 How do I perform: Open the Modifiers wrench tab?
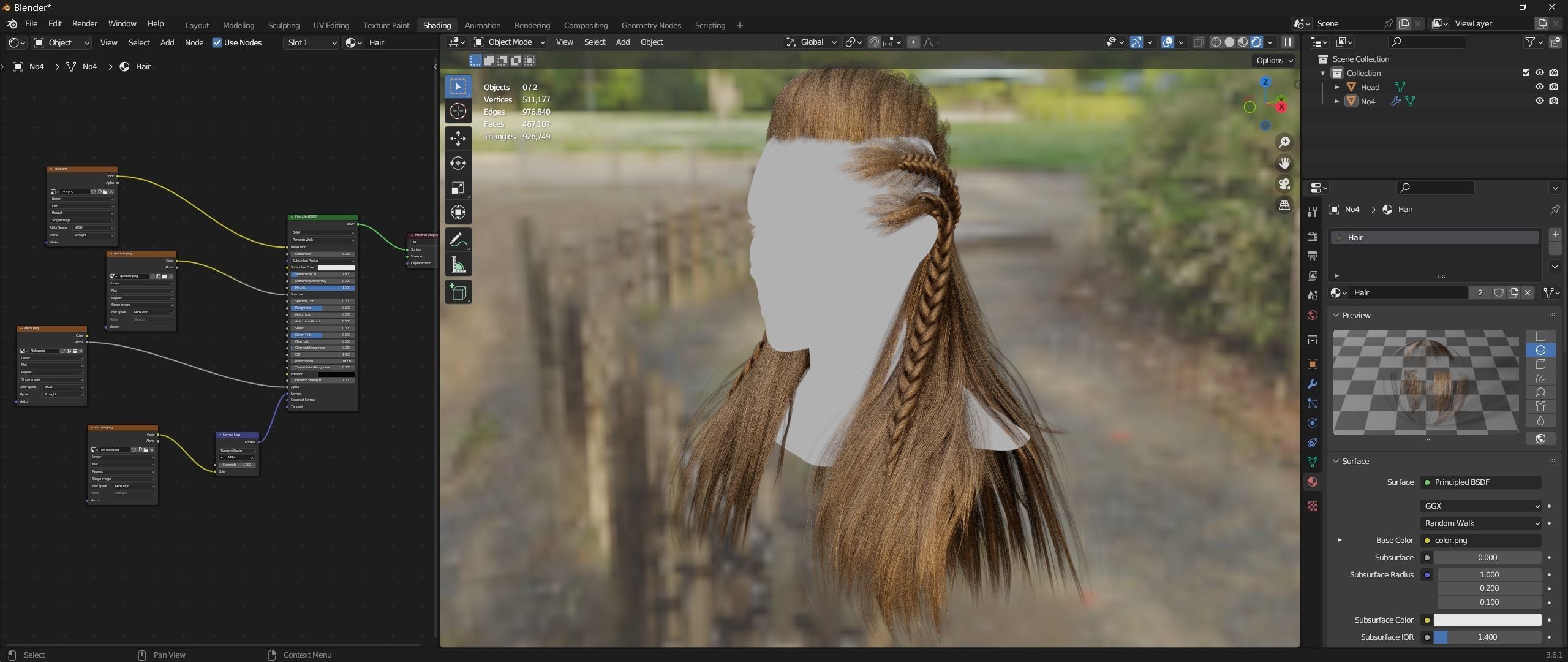tap(1312, 384)
